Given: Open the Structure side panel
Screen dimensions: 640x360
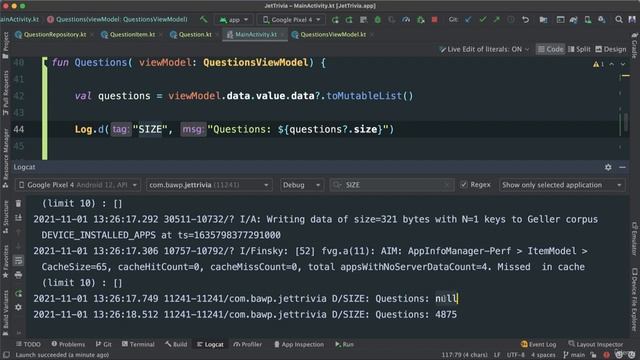Looking at the screenshot, I should pyautogui.click(x=6, y=217).
